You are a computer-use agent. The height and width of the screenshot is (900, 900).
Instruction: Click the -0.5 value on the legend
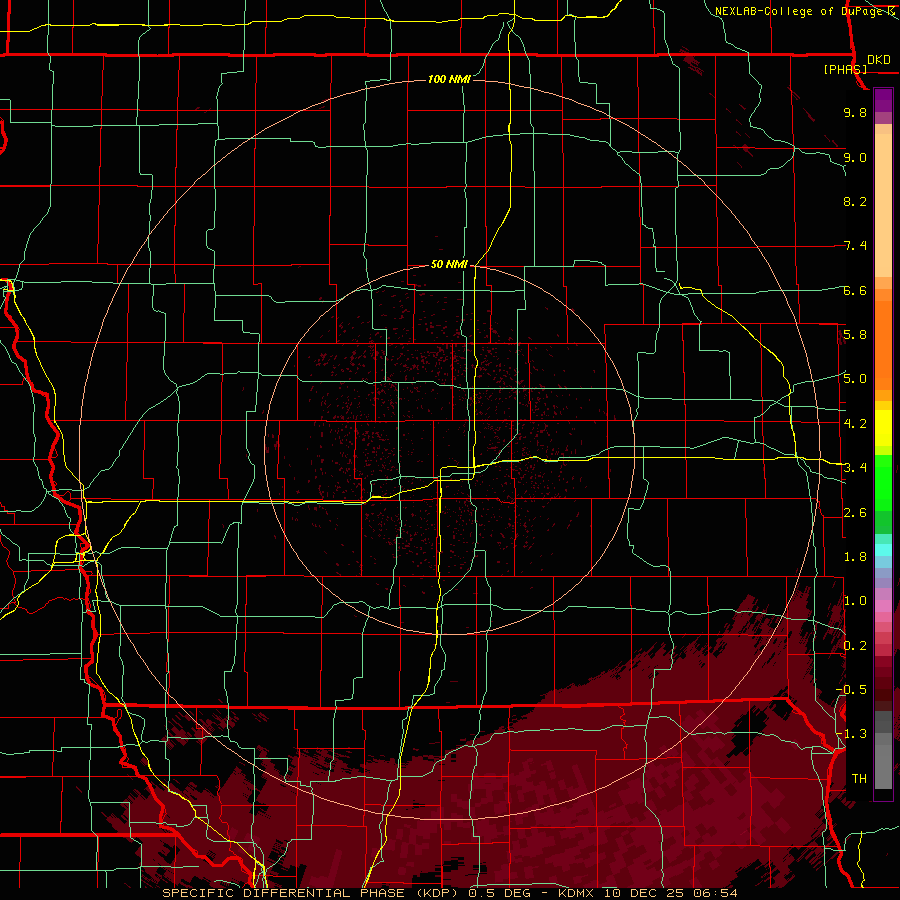852,690
